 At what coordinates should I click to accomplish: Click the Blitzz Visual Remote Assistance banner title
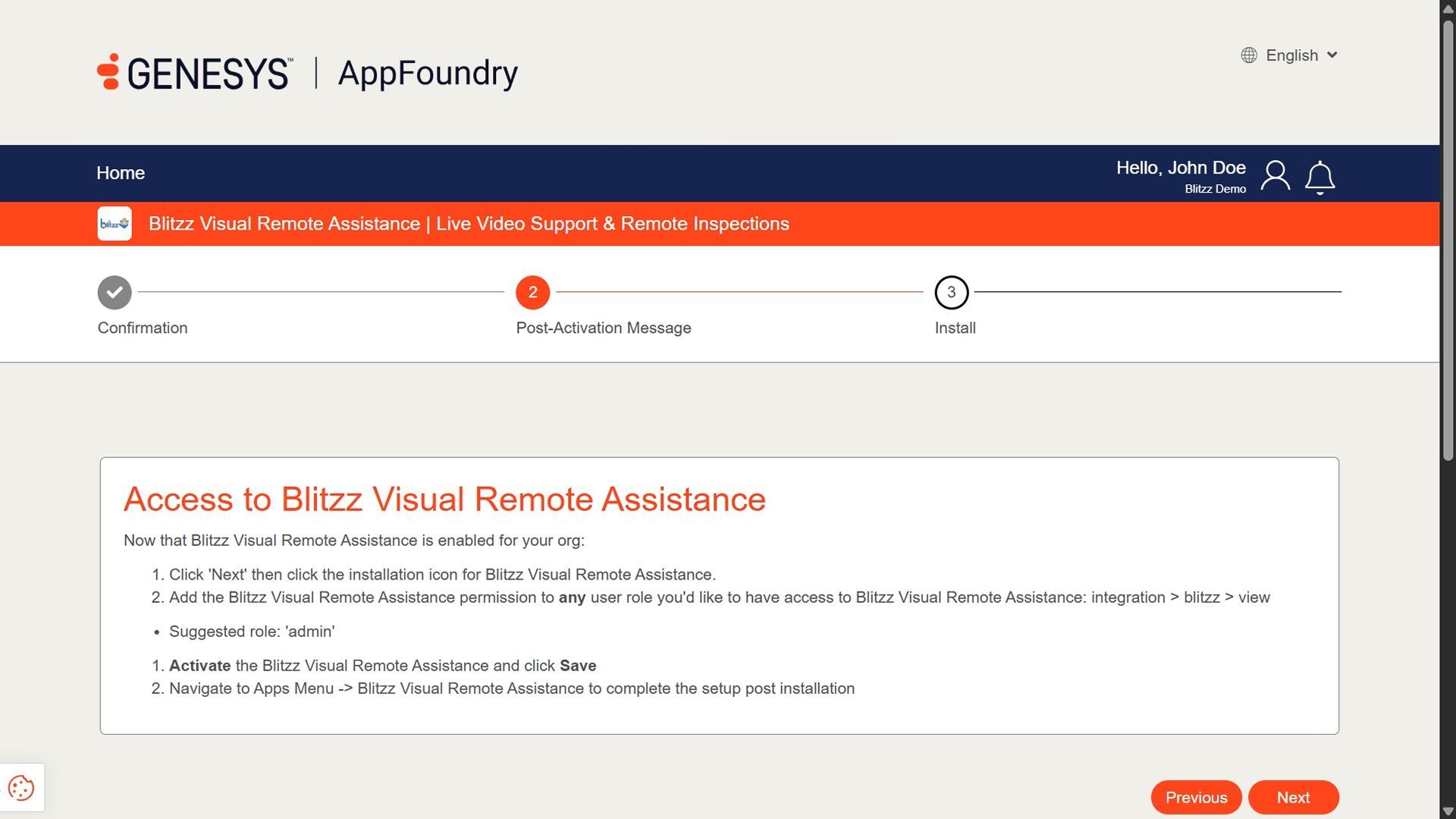(x=469, y=224)
